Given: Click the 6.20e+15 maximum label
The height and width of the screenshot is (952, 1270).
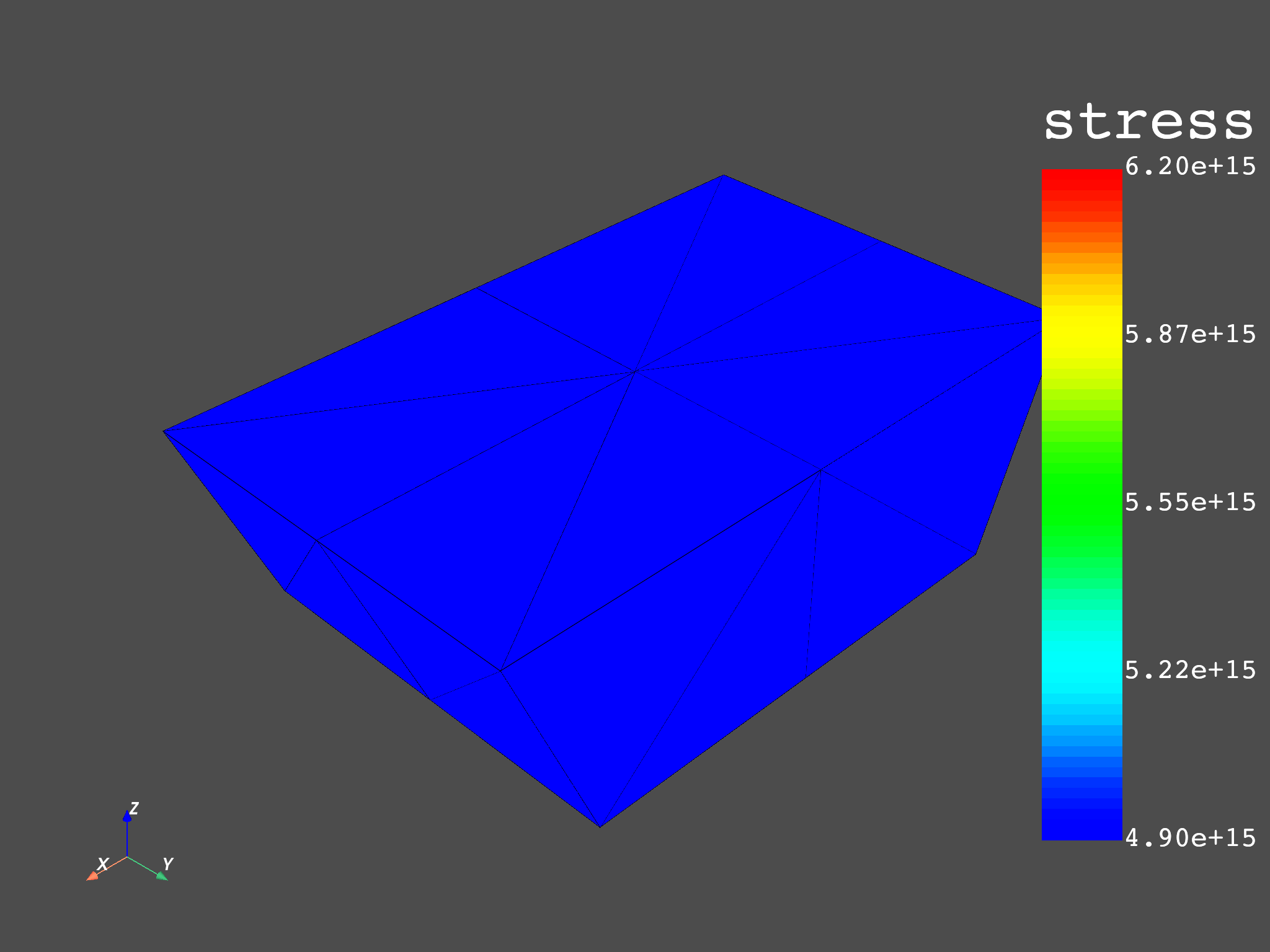Looking at the screenshot, I should pyautogui.click(x=1190, y=167).
